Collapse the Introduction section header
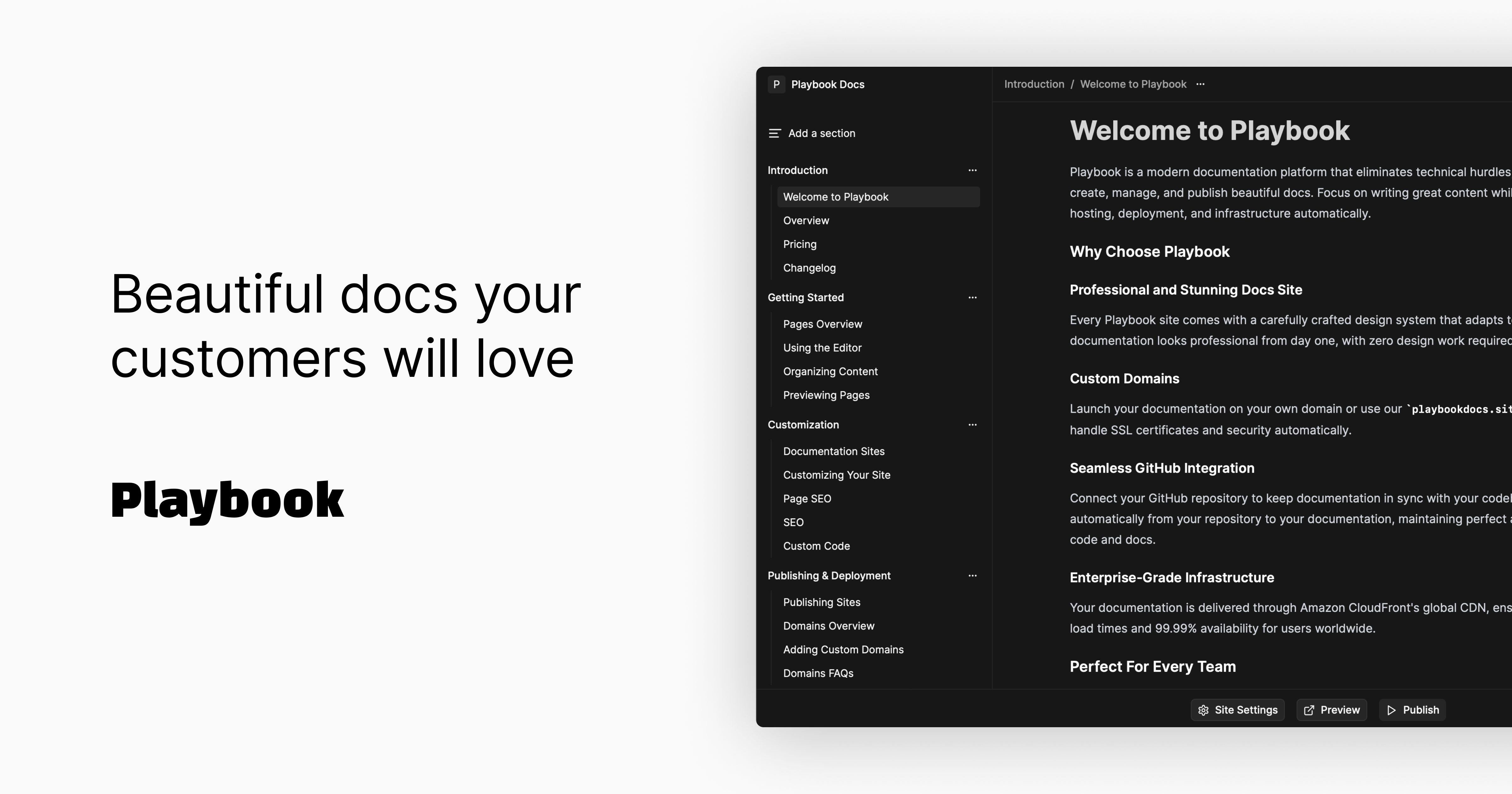Viewport: 1512px width, 794px height. tap(797, 170)
